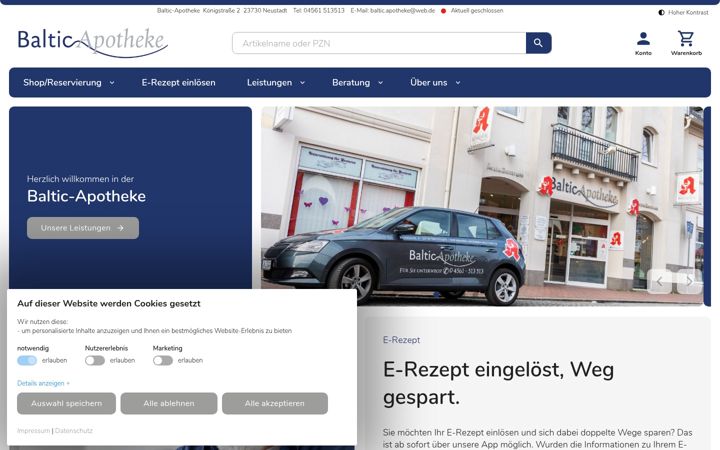
Task: Click the baltic.apotheke@web.de email link
Action: pos(402,11)
